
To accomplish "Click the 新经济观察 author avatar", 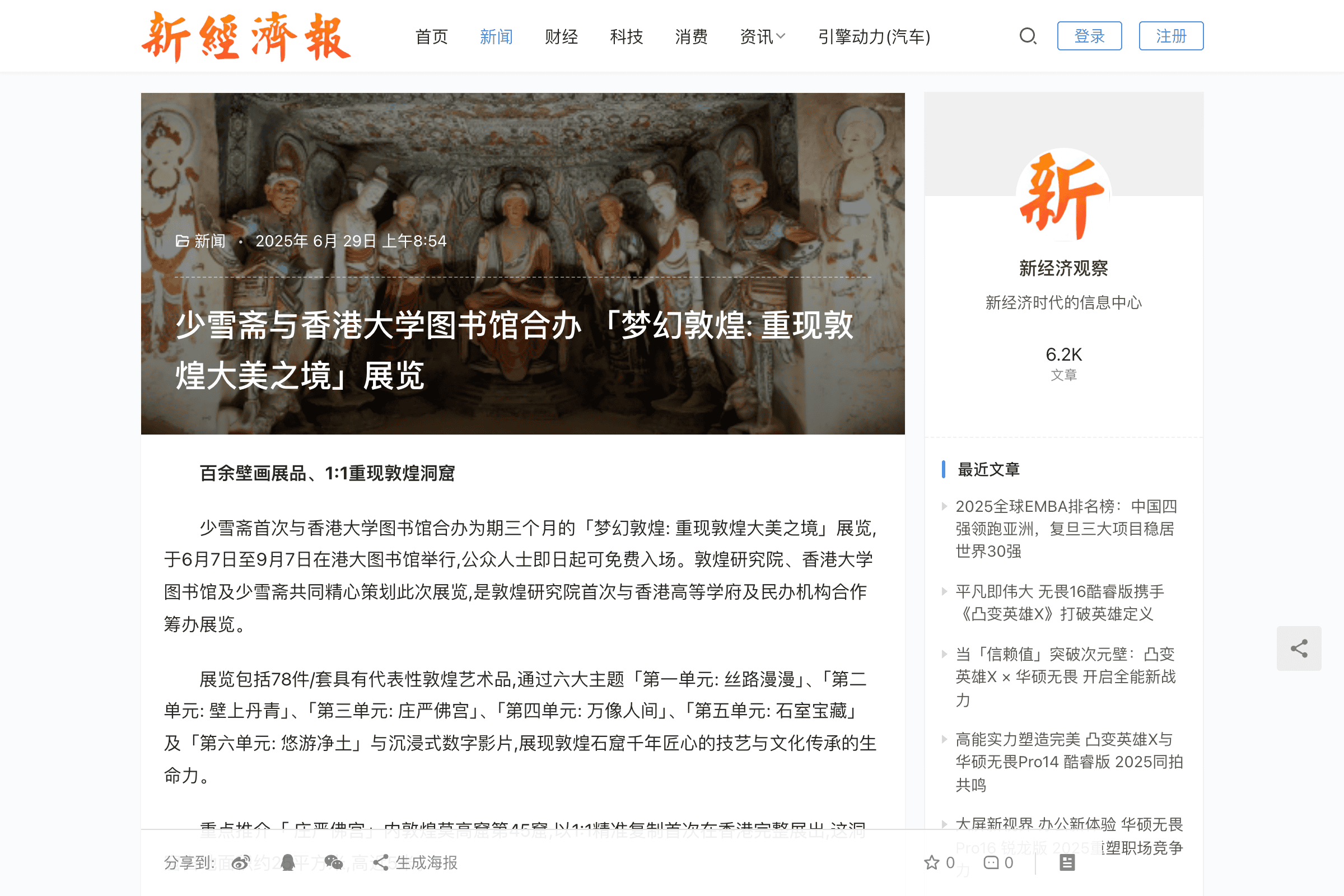I will pyautogui.click(x=1063, y=195).
